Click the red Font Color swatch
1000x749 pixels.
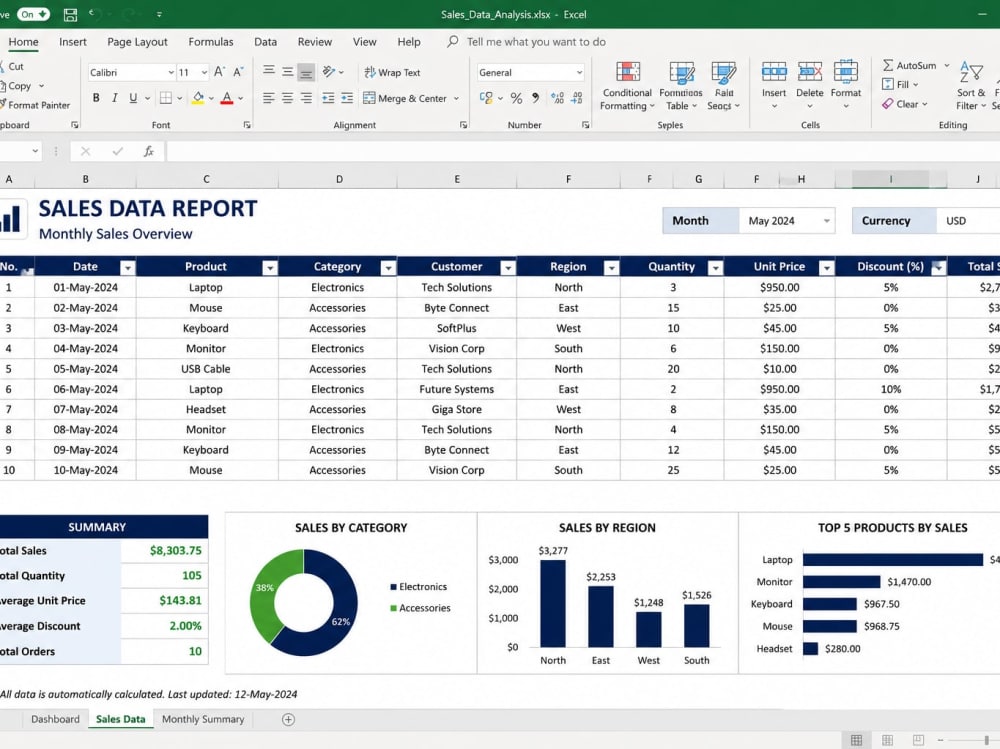226,98
